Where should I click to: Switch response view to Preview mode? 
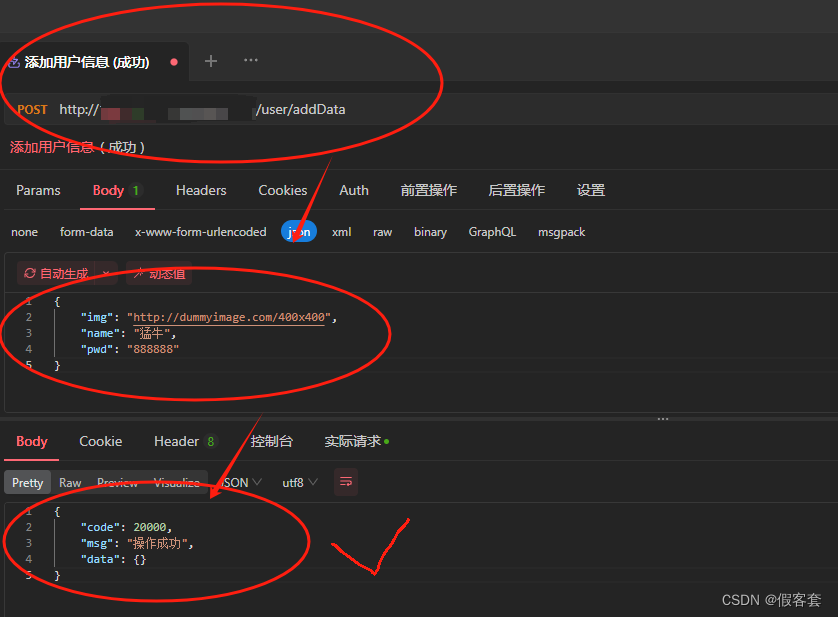coord(116,482)
